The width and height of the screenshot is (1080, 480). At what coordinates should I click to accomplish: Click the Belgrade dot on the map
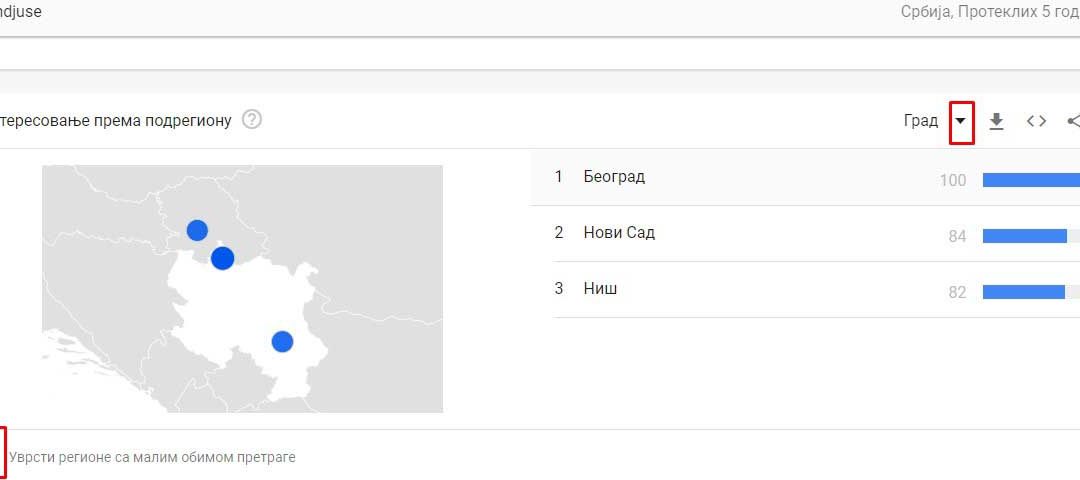[222, 258]
